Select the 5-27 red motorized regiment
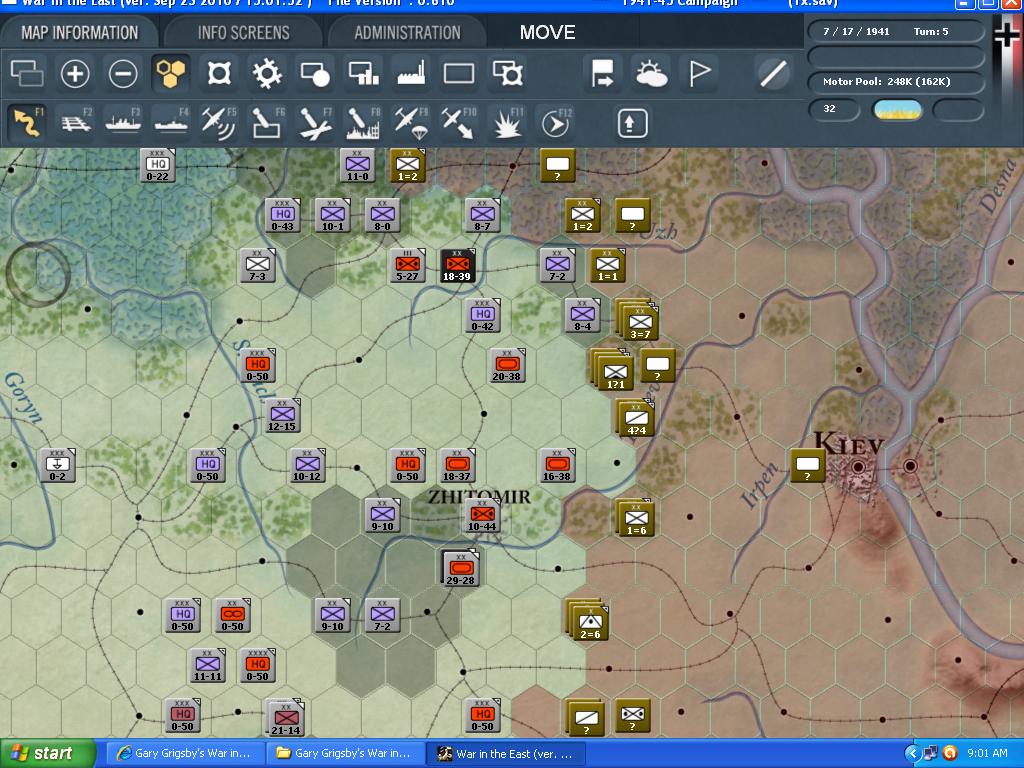Viewport: 1024px width, 768px height. coord(408,265)
